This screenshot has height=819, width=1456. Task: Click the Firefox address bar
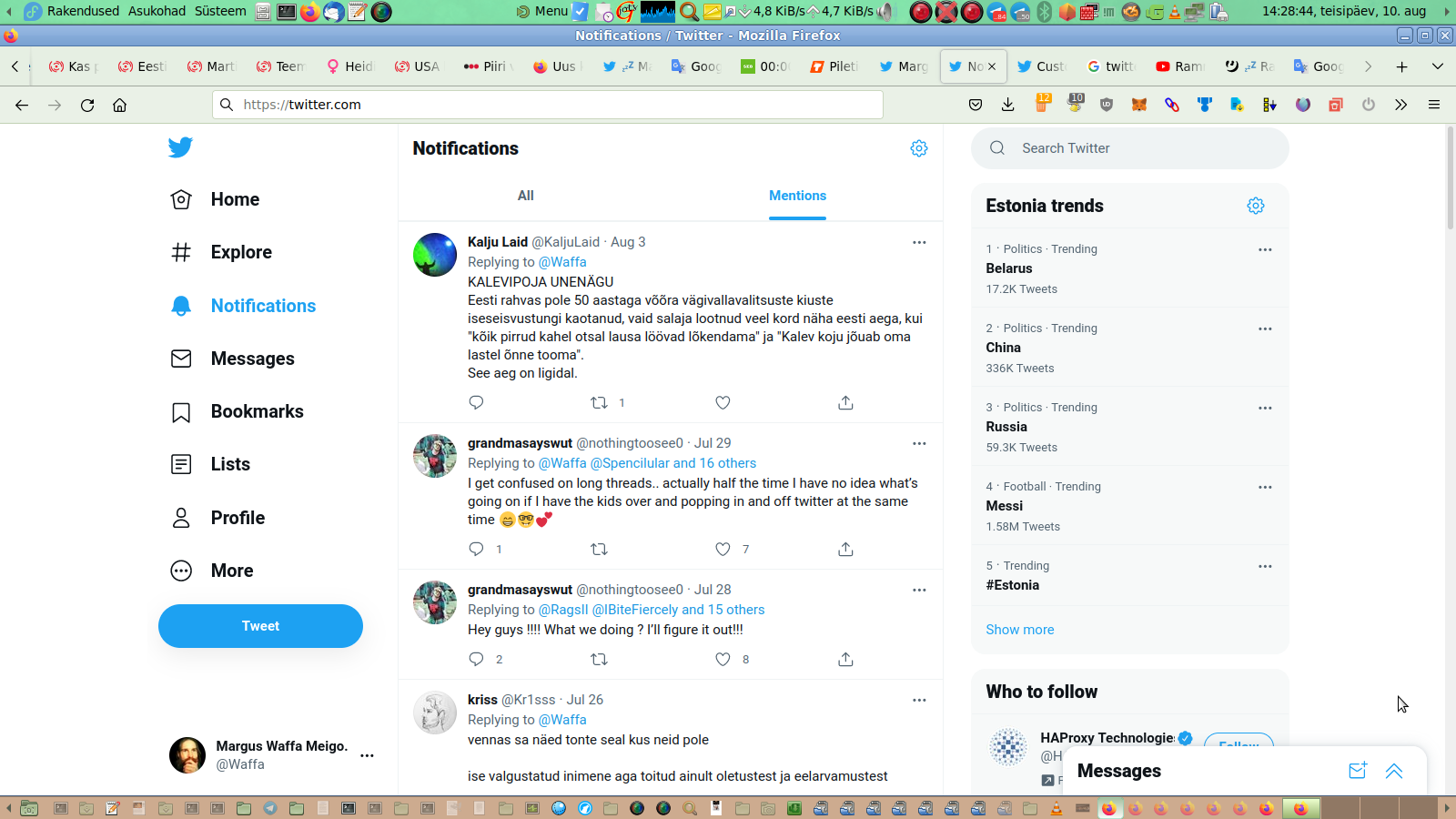[x=548, y=105]
